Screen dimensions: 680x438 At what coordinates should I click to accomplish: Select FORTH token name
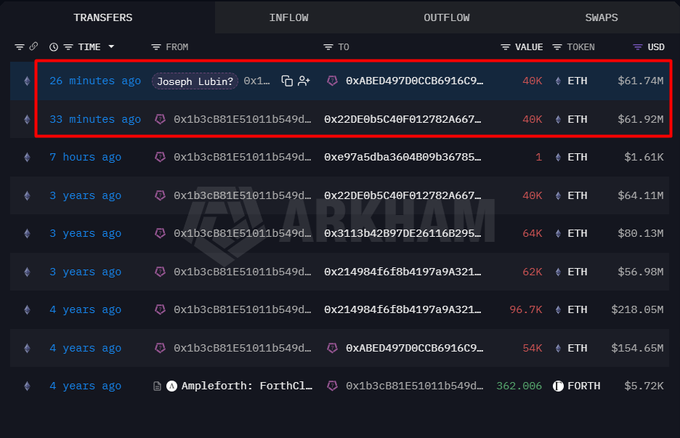[584, 386]
